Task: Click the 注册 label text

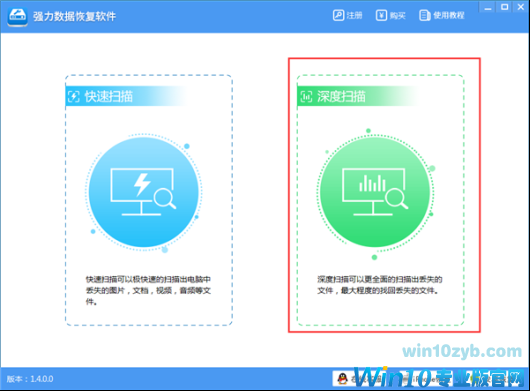Action: pyautogui.click(x=355, y=16)
